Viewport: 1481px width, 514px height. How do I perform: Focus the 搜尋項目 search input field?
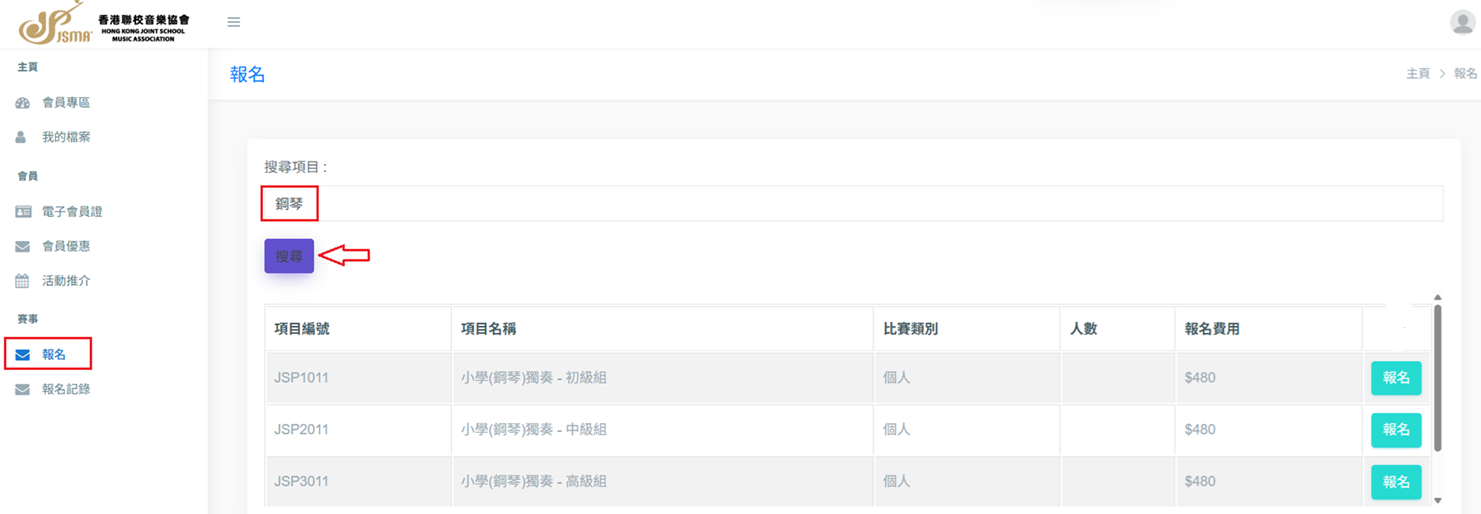(x=854, y=203)
